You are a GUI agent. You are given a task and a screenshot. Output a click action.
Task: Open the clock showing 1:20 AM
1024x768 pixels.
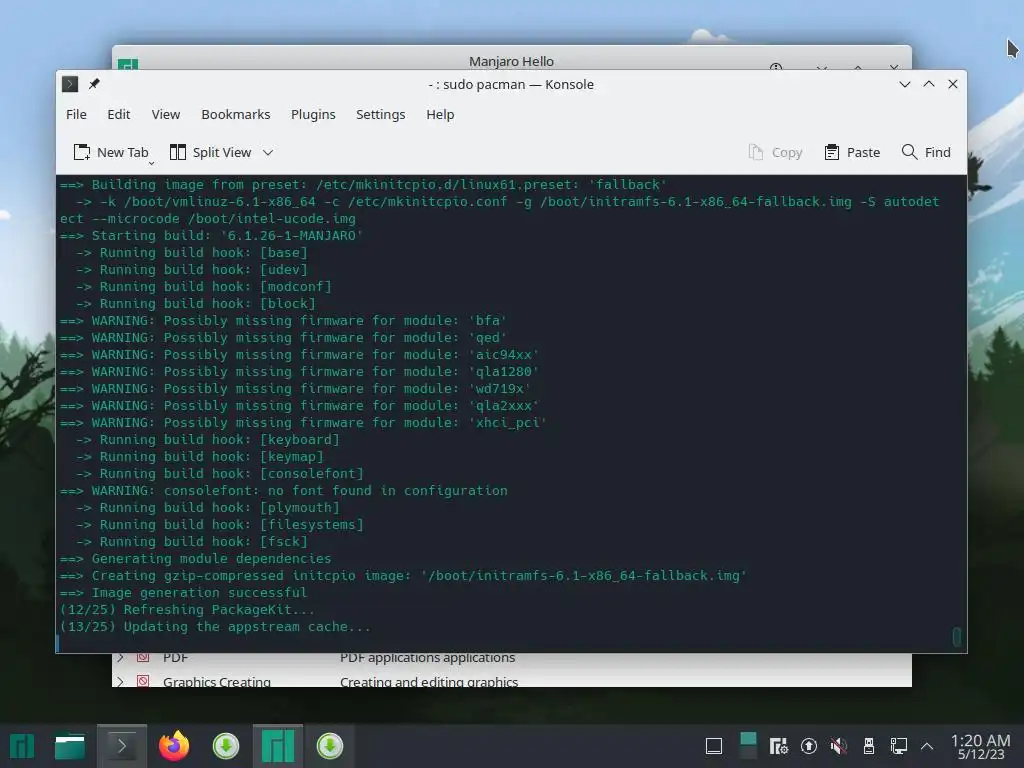tap(980, 747)
